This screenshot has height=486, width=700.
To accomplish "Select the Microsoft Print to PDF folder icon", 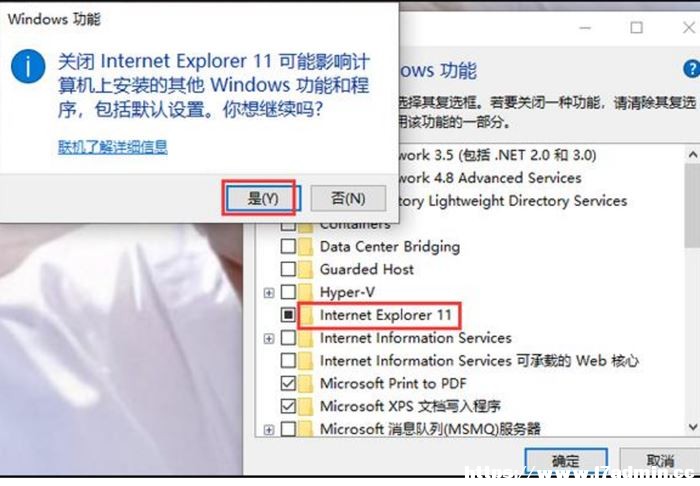I will 306,383.
